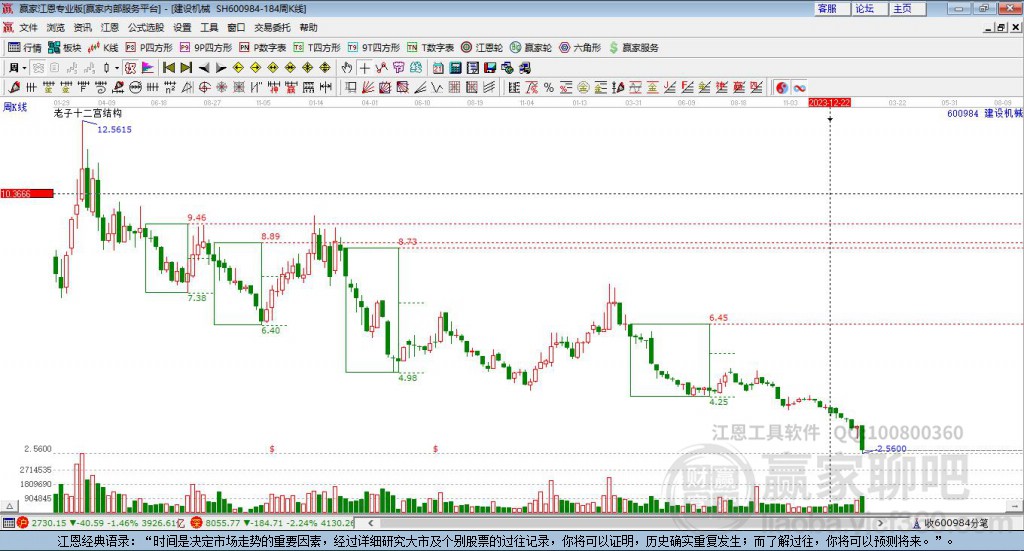Switch to the K线 chart tool
This screenshot has width=1024, height=551.
(x=103, y=48)
